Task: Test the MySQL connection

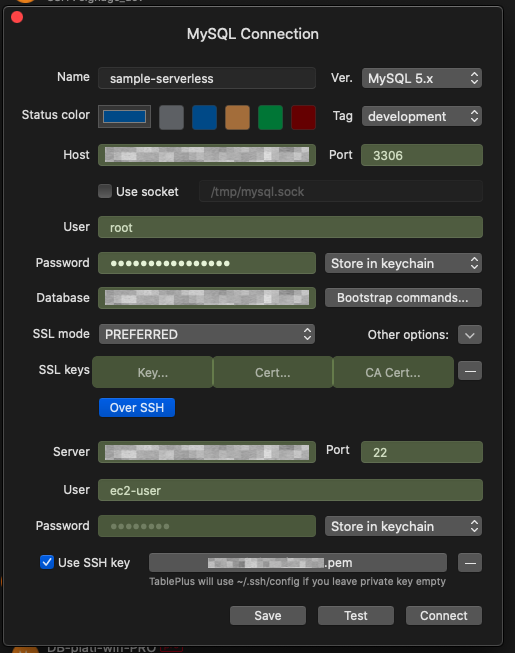Action: coord(356,616)
